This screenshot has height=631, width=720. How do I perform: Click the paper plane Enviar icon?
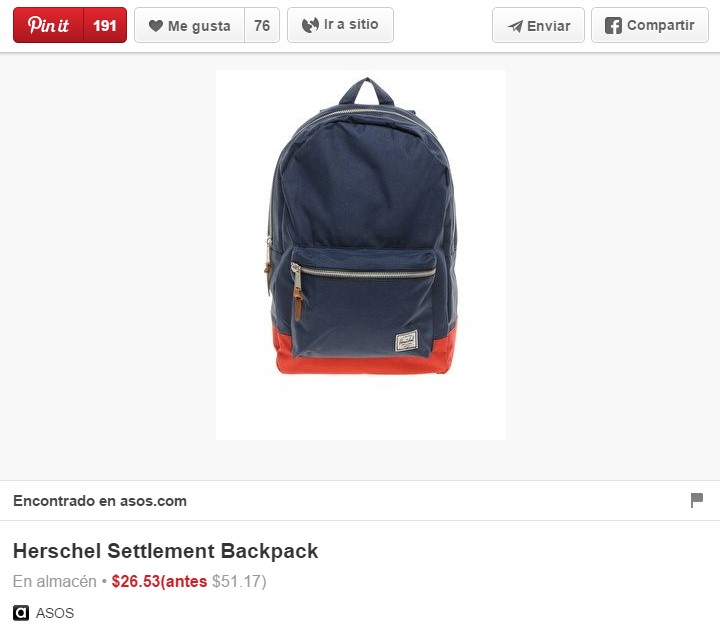point(515,26)
